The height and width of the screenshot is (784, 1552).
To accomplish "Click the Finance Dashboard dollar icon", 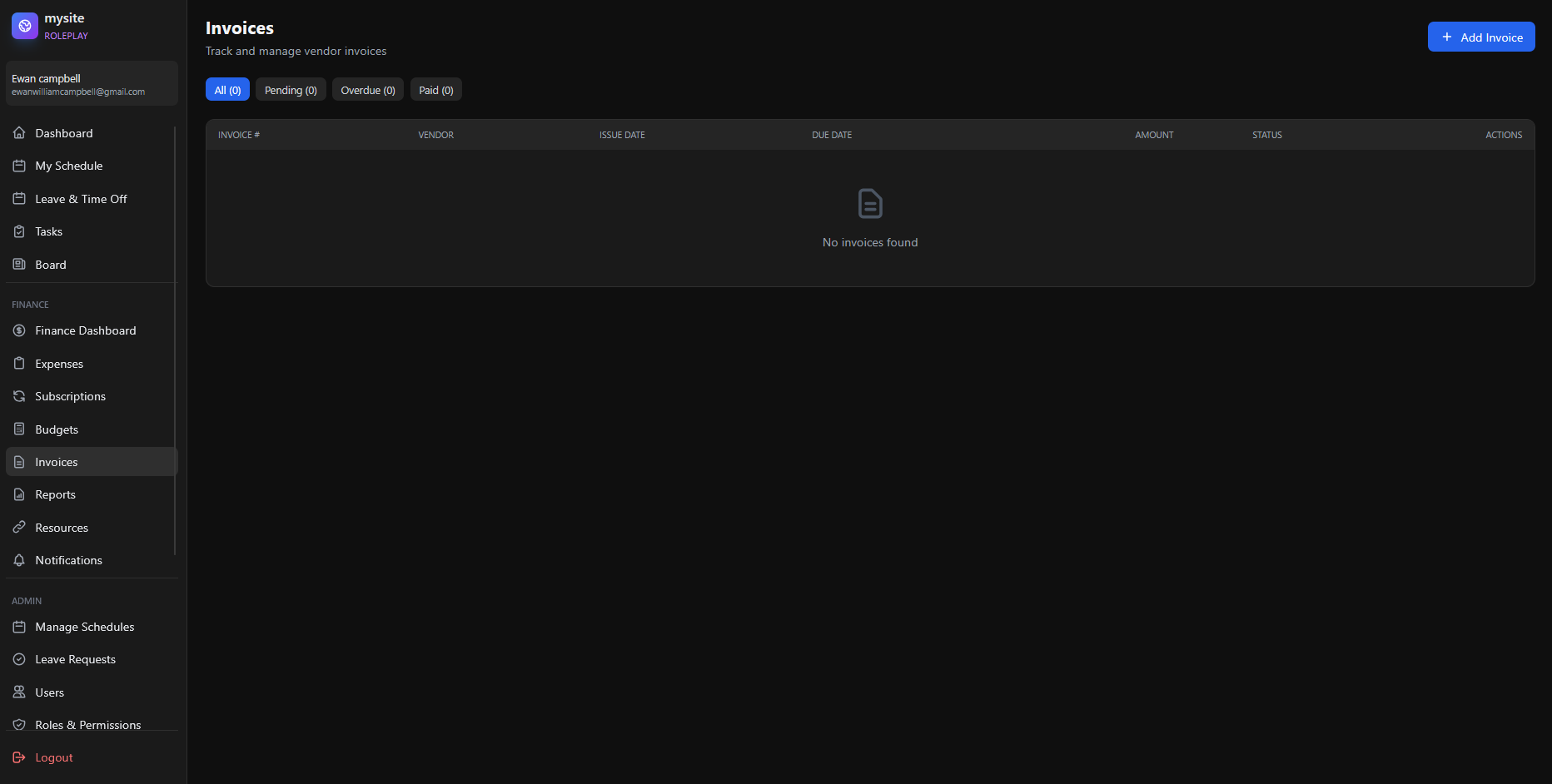I will point(19,330).
